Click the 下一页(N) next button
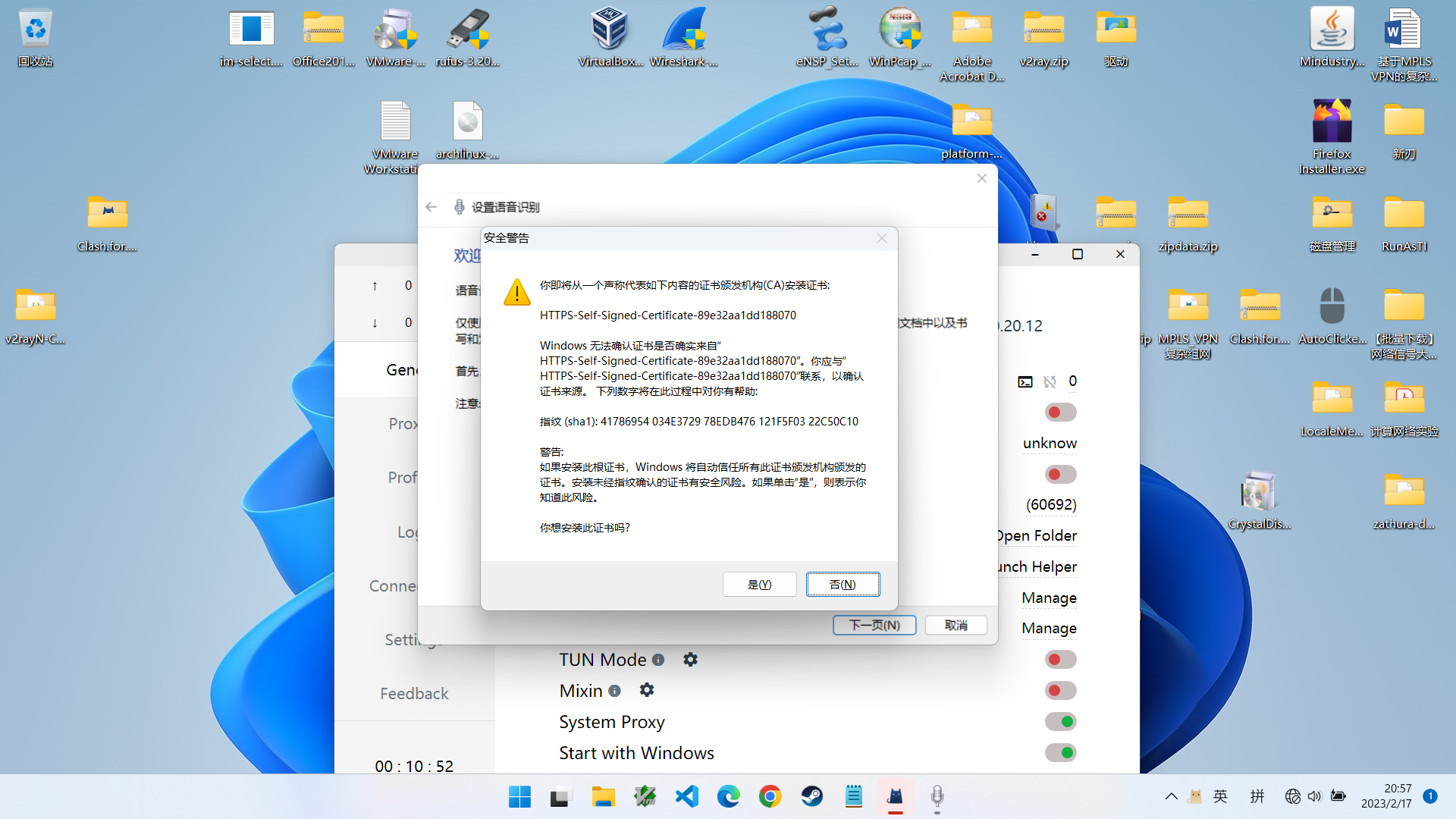The width and height of the screenshot is (1456, 819). click(x=874, y=625)
